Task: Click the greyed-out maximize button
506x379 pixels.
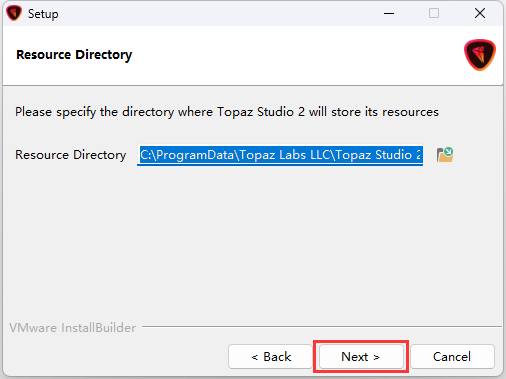Action: (x=434, y=13)
